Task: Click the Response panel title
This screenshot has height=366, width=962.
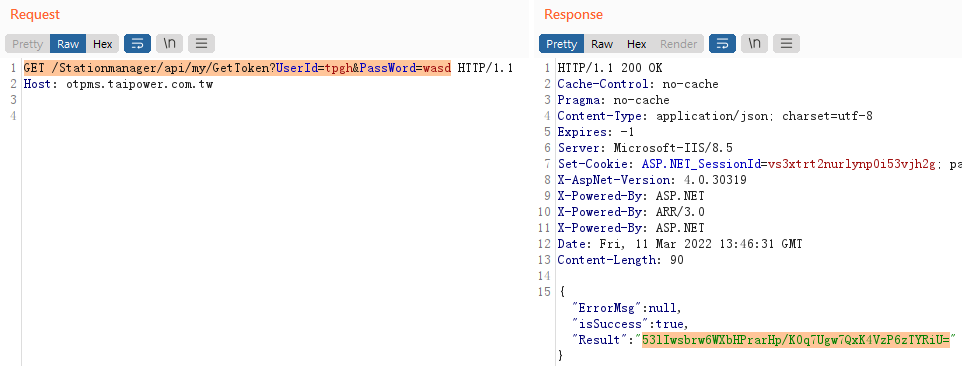Action: [x=574, y=14]
